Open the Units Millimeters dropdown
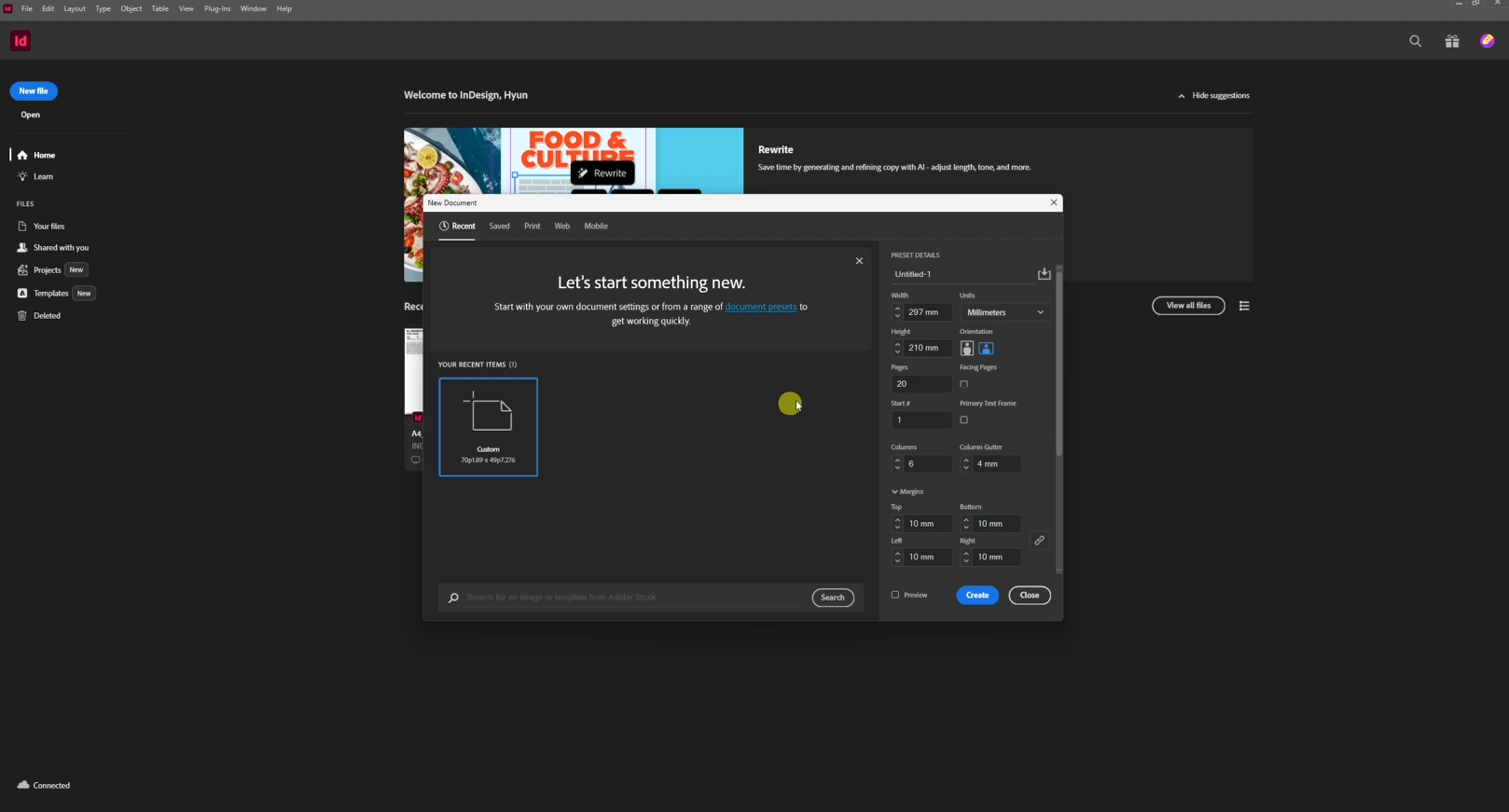1509x812 pixels. pos(1005,312)
